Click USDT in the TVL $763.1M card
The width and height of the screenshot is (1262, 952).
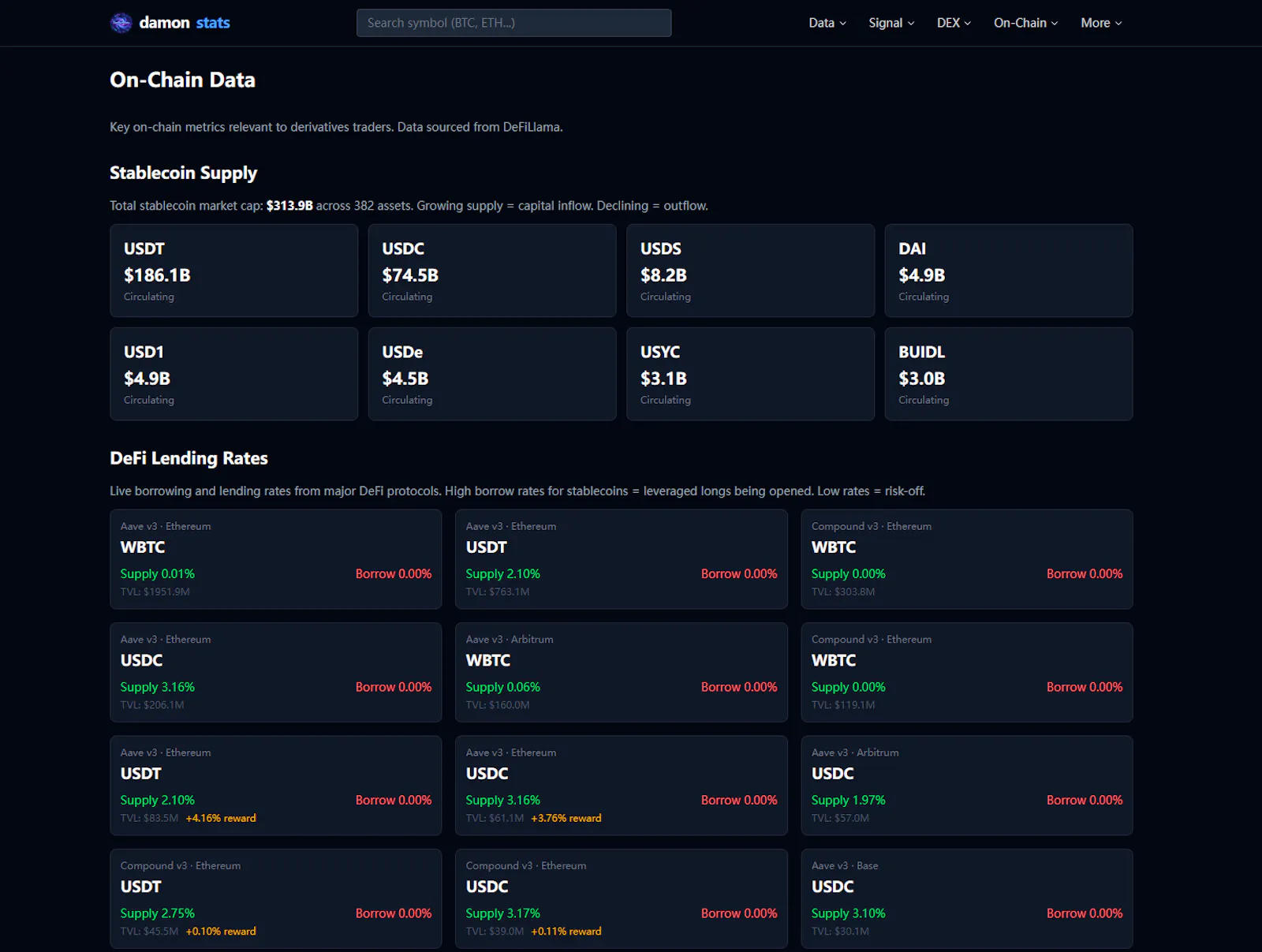(x=486, y=547)
